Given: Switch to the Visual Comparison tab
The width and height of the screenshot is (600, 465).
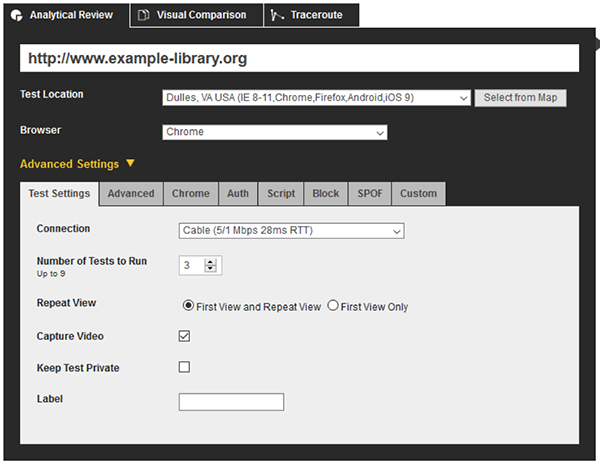Looking at the screenshot, I should point(197,15).
